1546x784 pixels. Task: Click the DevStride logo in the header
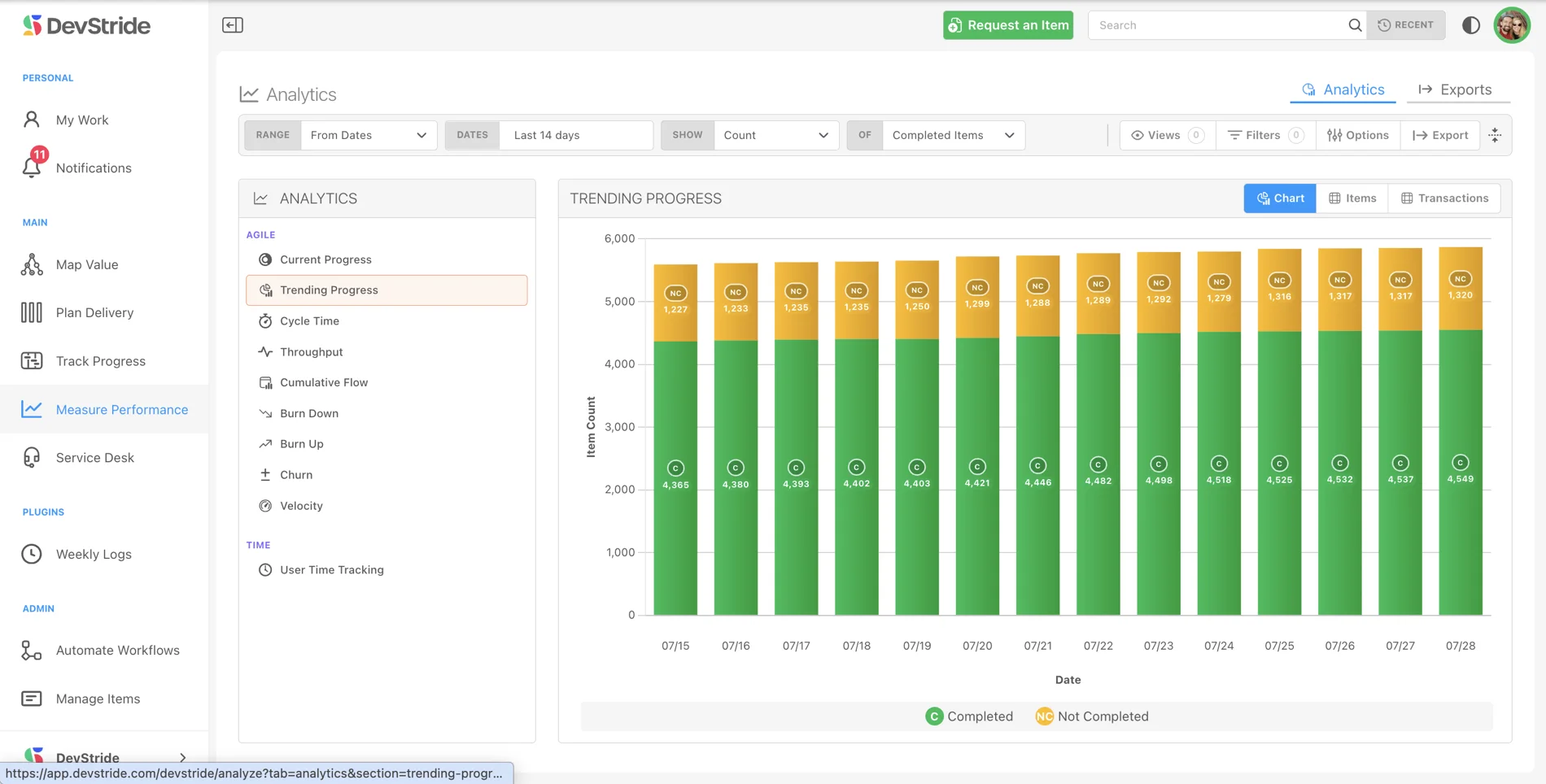pos(86,25)
